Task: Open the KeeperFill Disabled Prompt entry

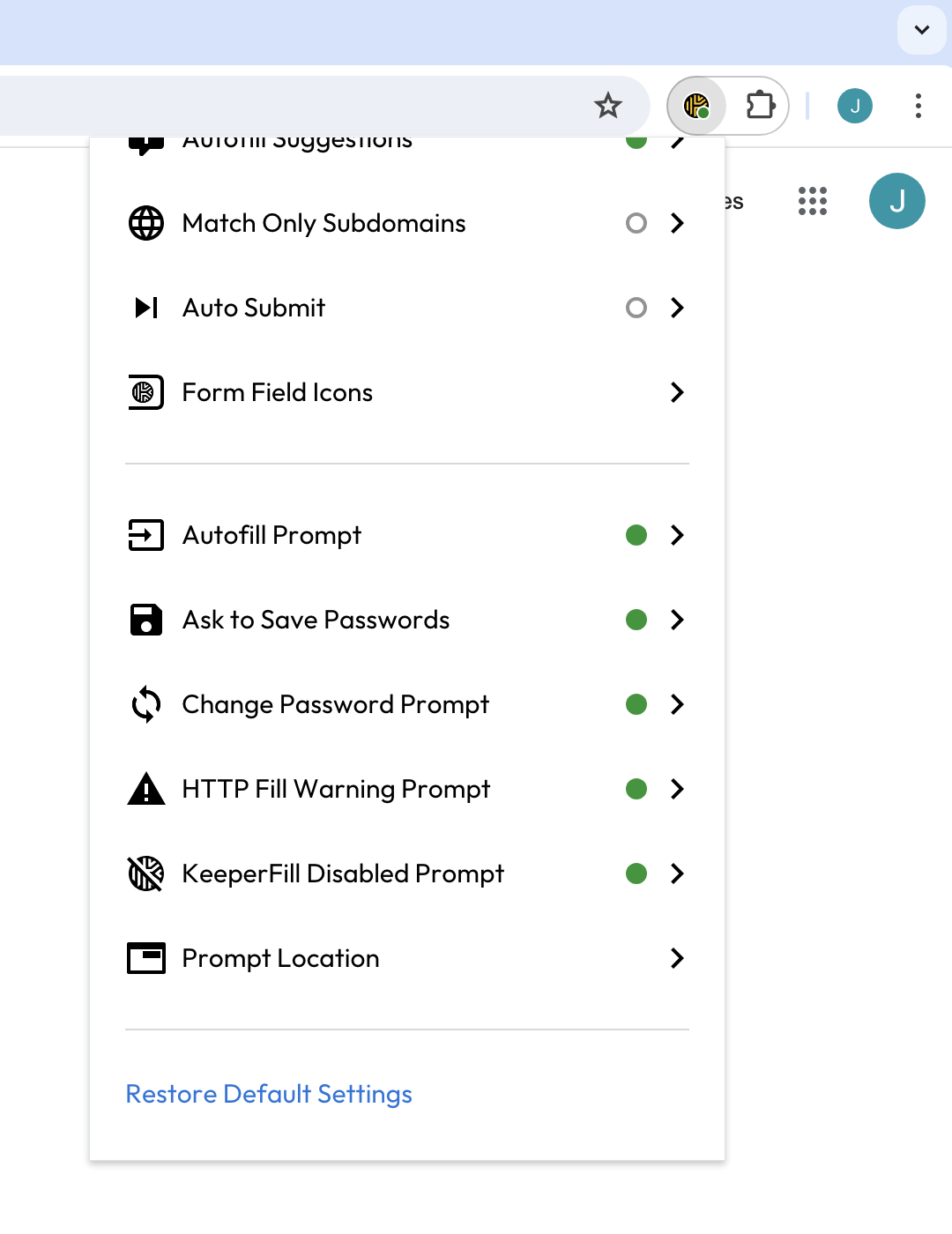Action: (x=343, y=873)
